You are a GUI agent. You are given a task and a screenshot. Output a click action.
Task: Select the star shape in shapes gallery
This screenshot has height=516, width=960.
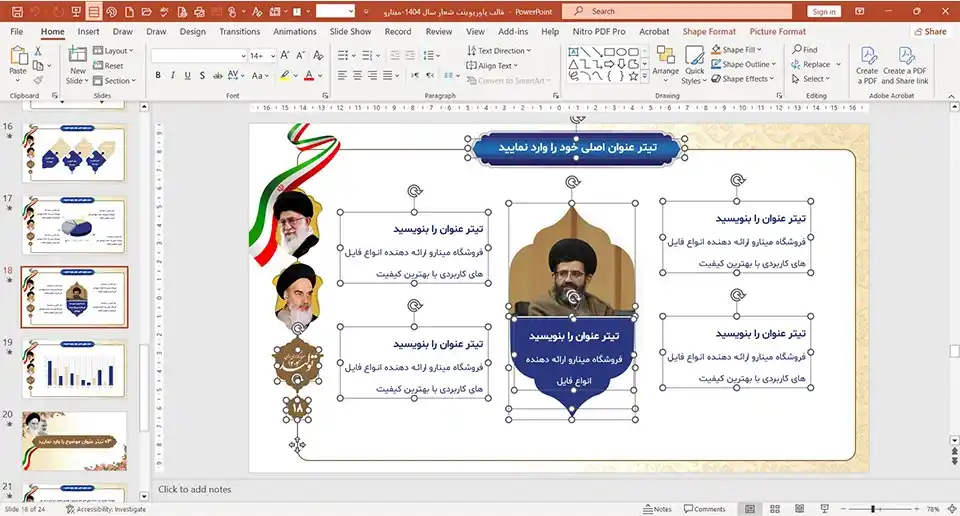coord(634,77)
